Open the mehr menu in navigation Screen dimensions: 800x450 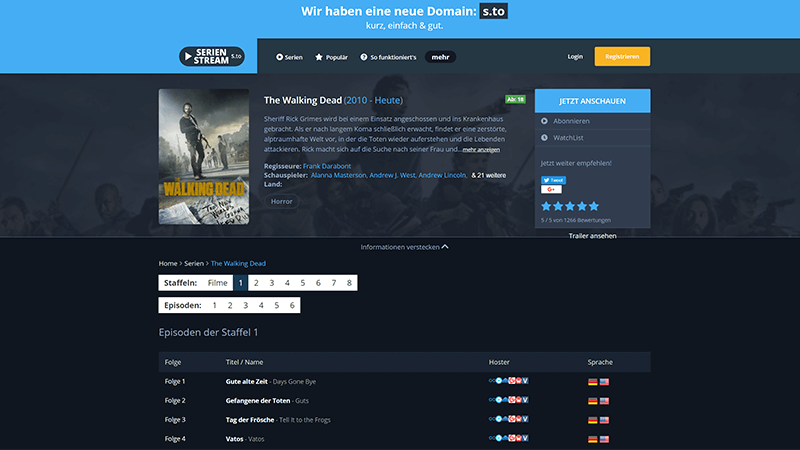tap(440, 57)
